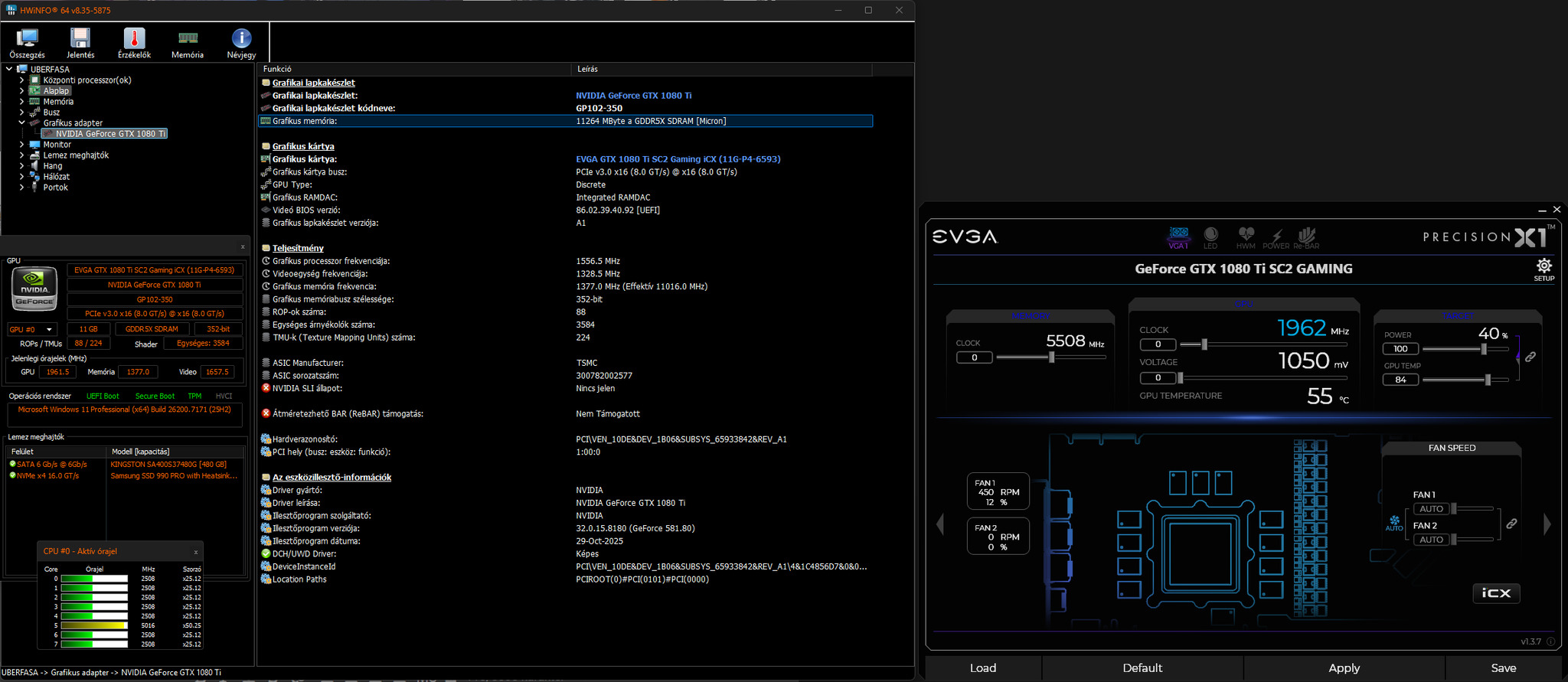Click the Load button in Precision X1
Viewport: 1568px width, 682px height.
point(983,668)
